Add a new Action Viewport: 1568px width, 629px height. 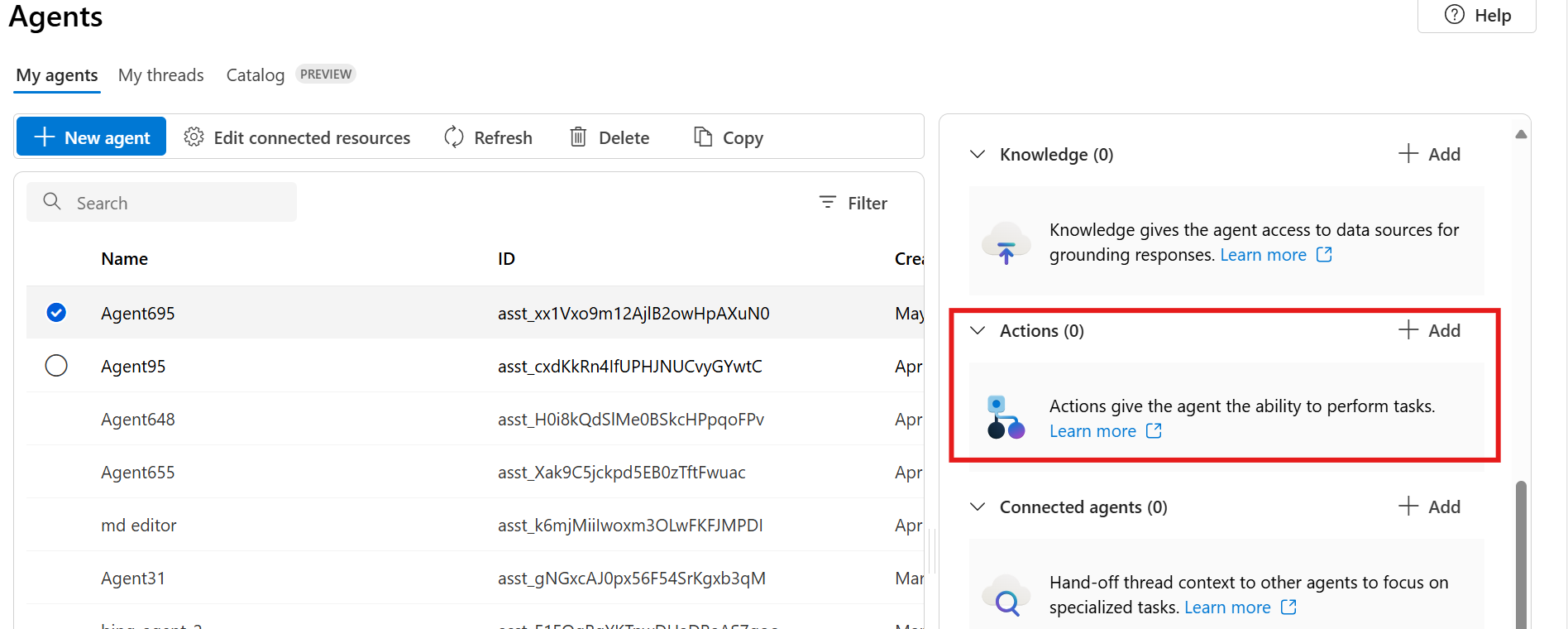click(x=1429, y=330)
